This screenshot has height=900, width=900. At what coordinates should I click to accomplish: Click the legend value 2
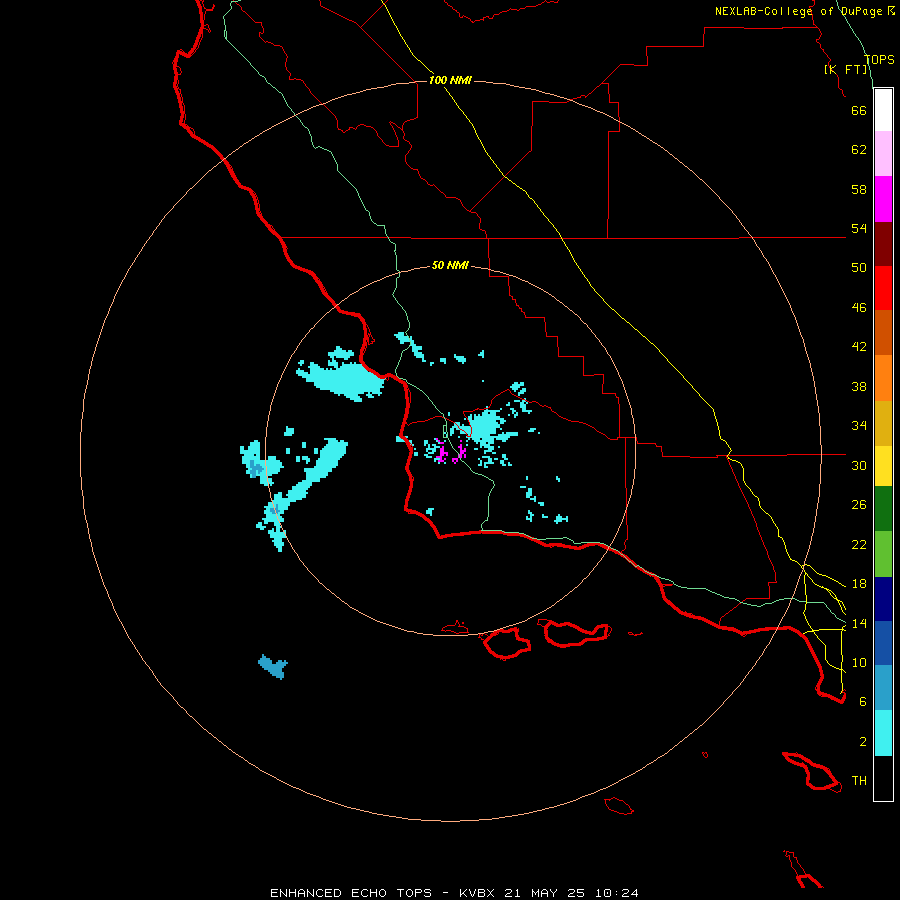863,742
